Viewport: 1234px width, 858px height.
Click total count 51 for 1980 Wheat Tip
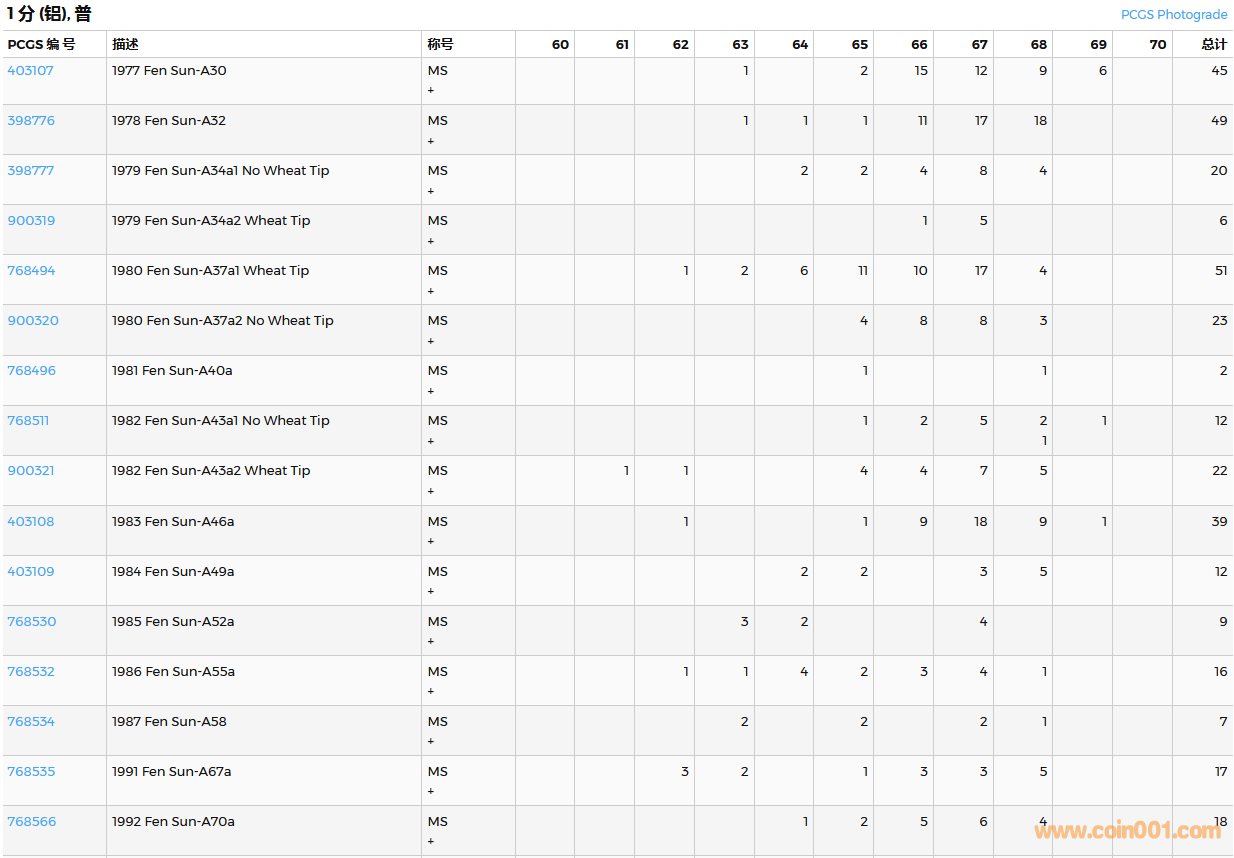[1220, 271]
